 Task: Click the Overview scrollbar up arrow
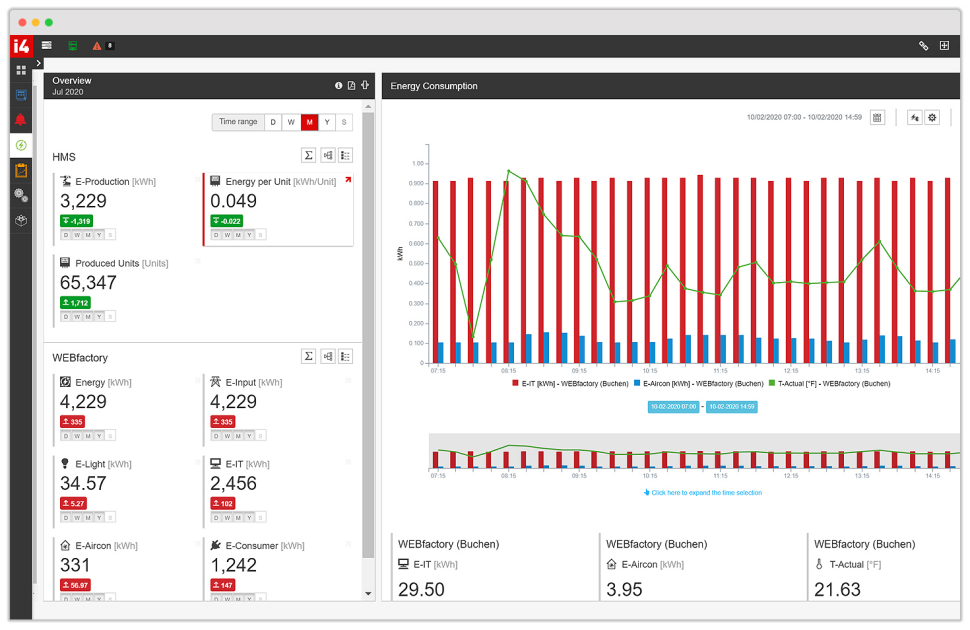point(368,107)
